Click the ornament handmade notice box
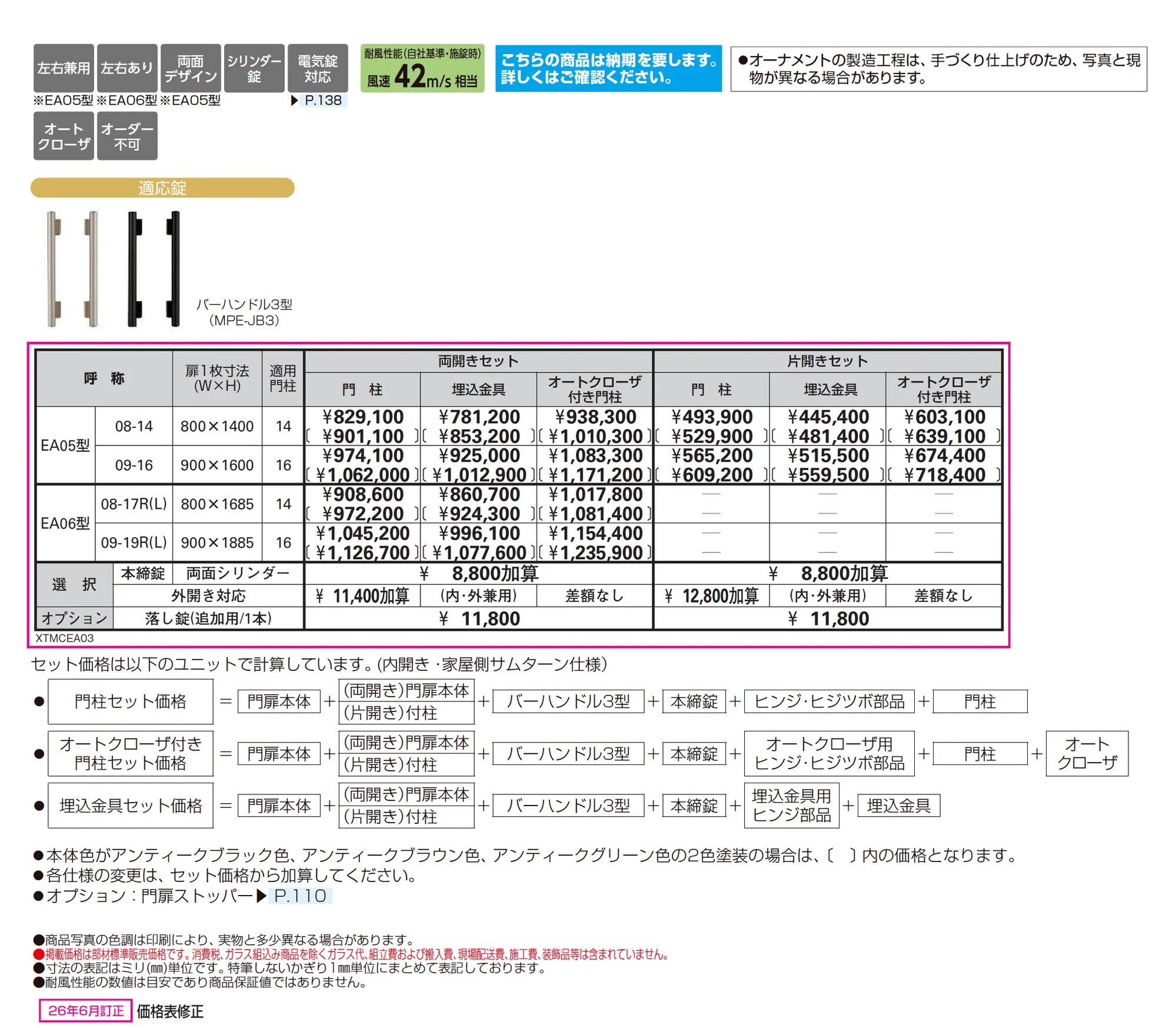Viewport: 1176px width, 1028px height. [x=939, y=69]
